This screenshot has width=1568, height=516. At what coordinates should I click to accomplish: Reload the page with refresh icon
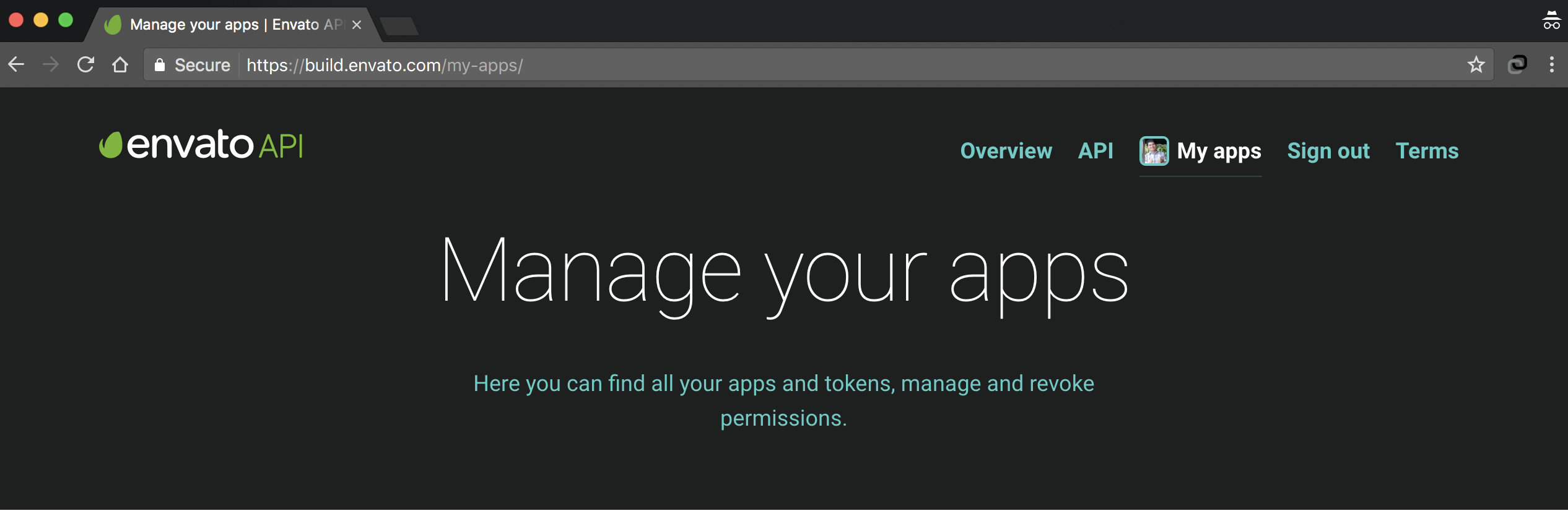pyautogui.click(x=85, y=64)
